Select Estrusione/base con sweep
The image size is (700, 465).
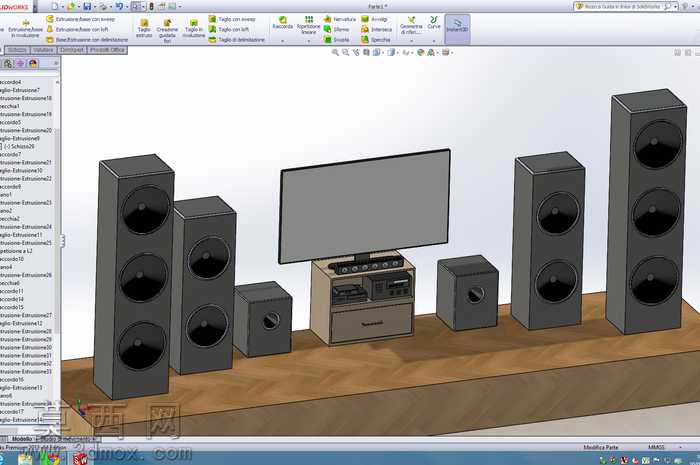click(81, 19)
